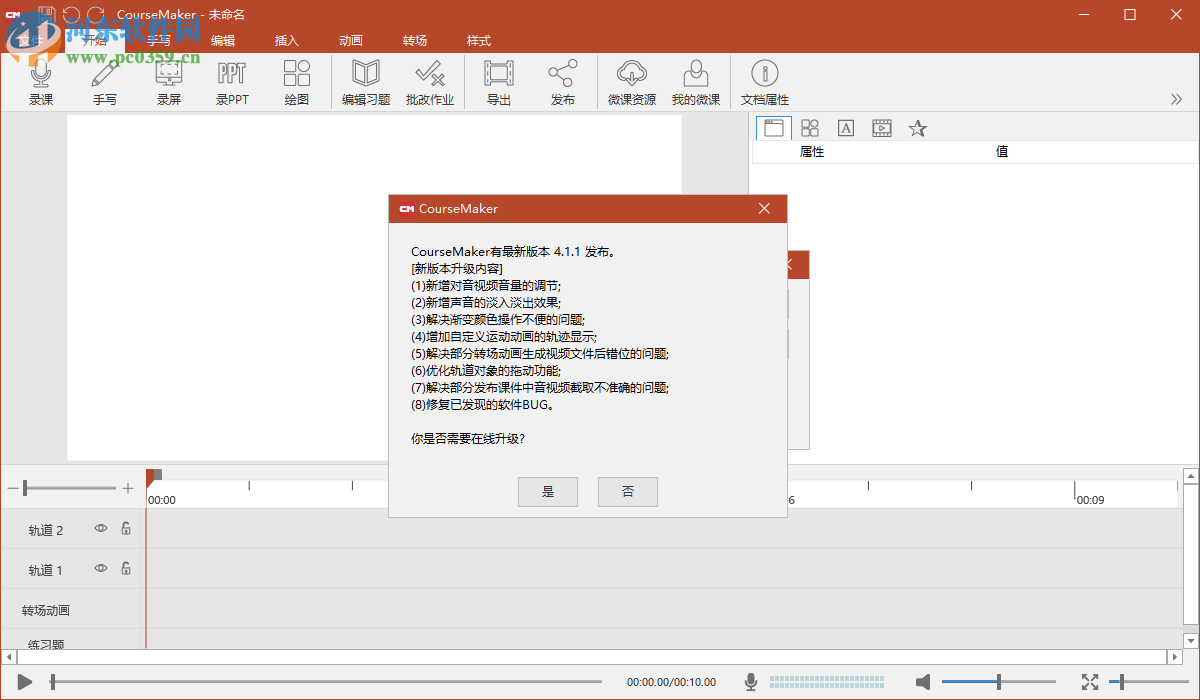Open the text properties panel tab
The width and height of the screenshot is (1200, 700).
click(845, 128)
